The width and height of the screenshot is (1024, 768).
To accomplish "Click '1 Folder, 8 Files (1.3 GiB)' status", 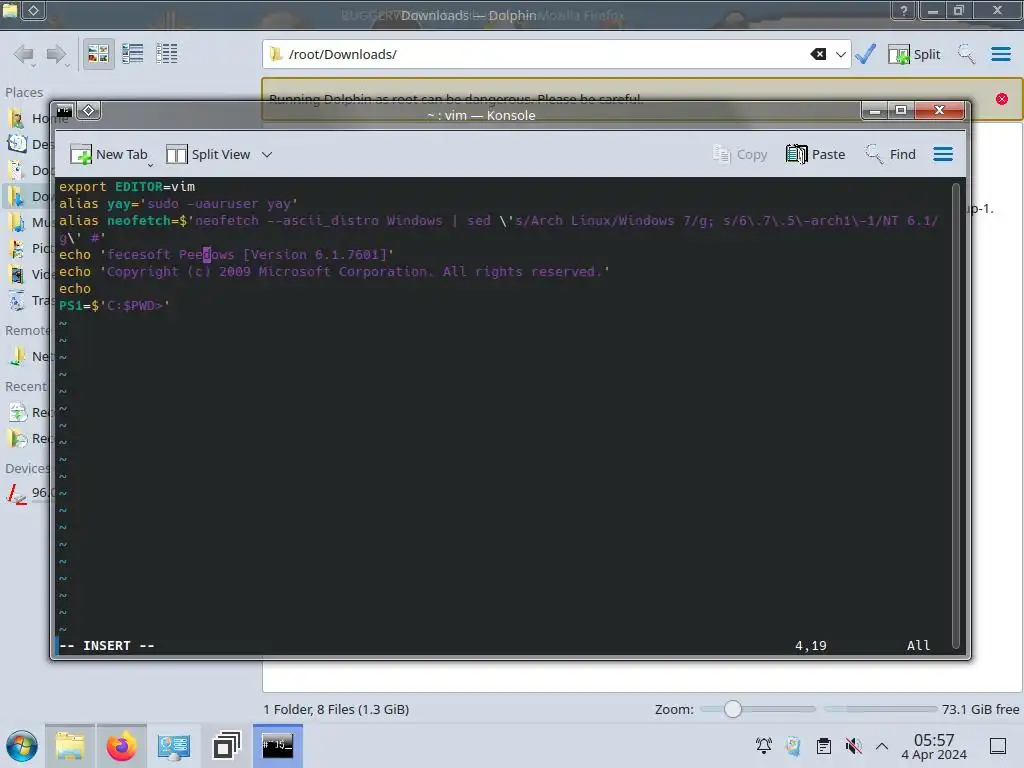I will [336, 709].
